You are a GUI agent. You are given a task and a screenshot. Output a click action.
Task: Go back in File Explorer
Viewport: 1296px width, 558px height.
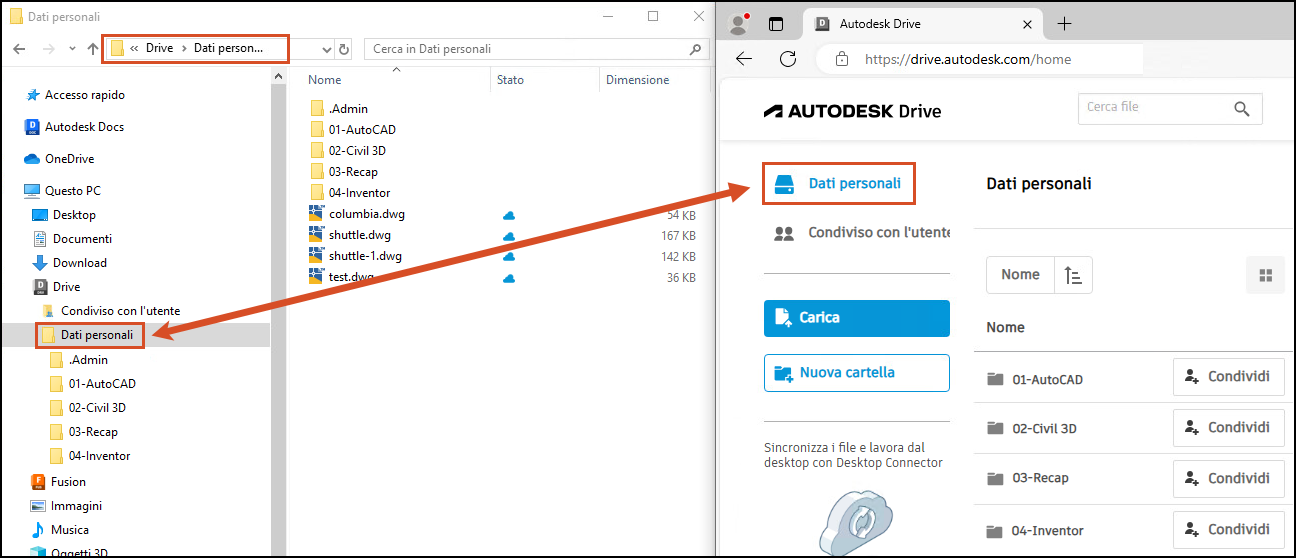(19, 48)
